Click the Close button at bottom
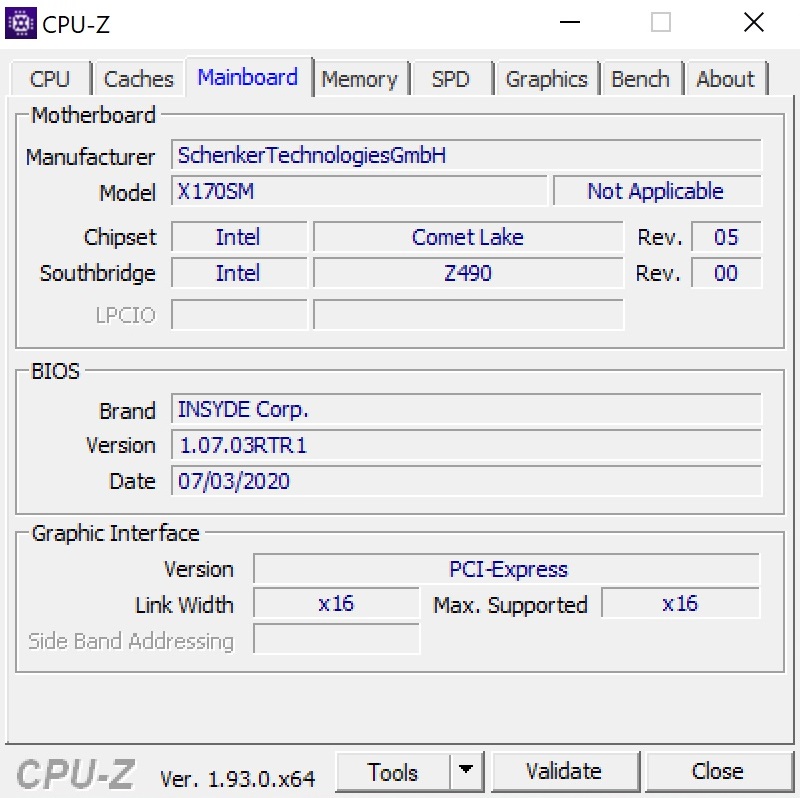 718,771
